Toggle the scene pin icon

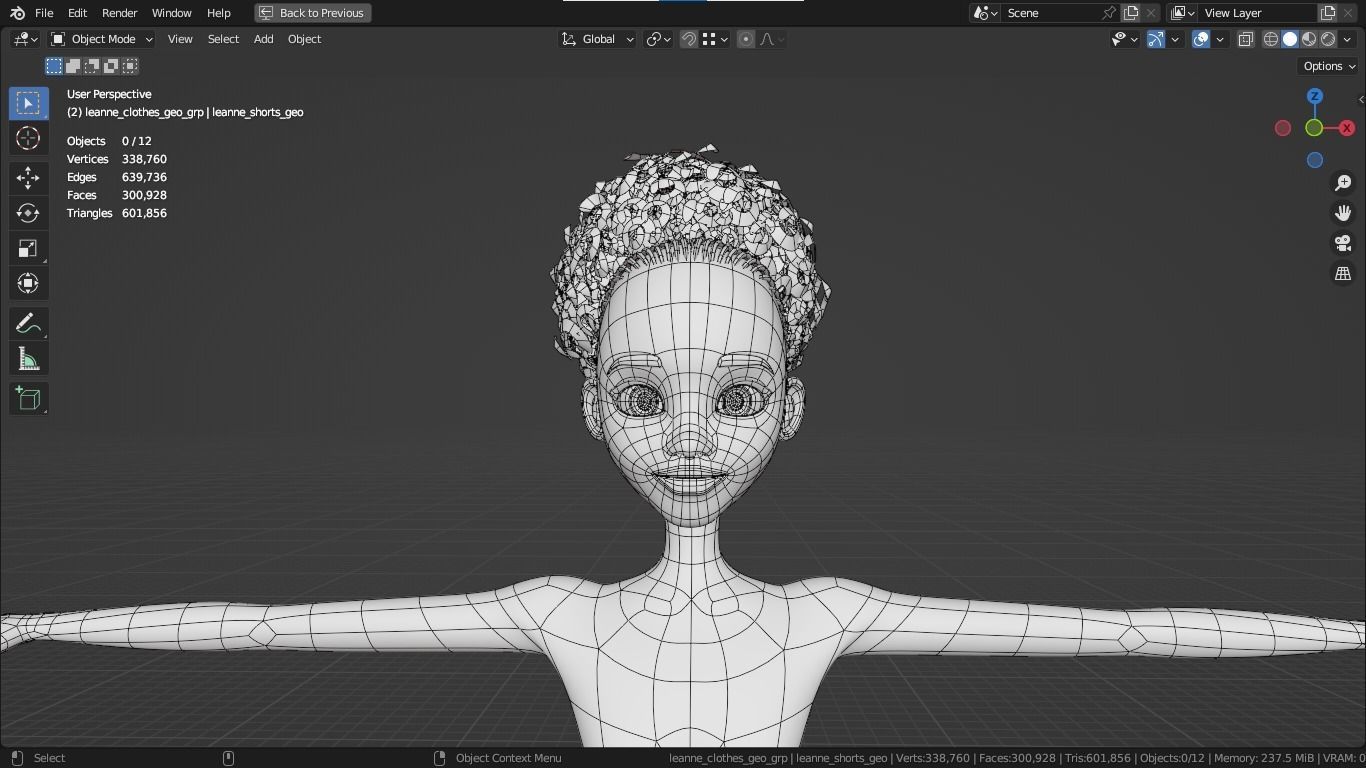point(1109,13)
